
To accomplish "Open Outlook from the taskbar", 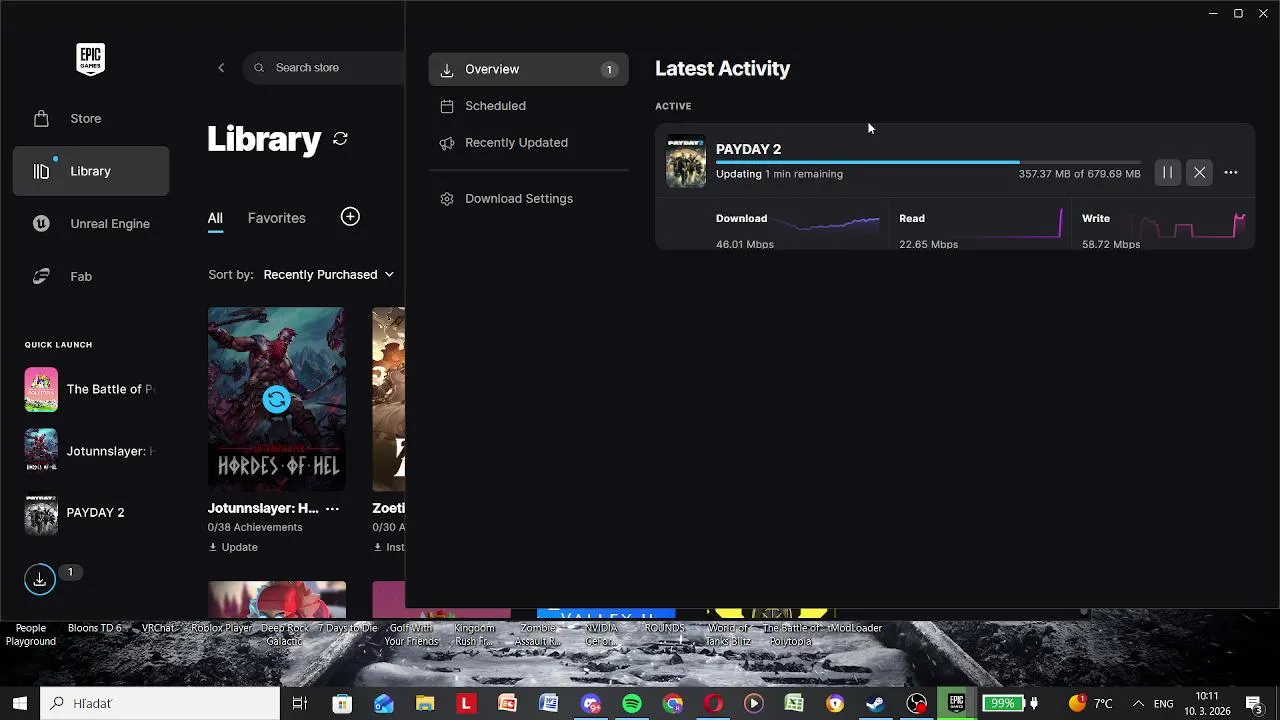I will [x=384, y=704].
